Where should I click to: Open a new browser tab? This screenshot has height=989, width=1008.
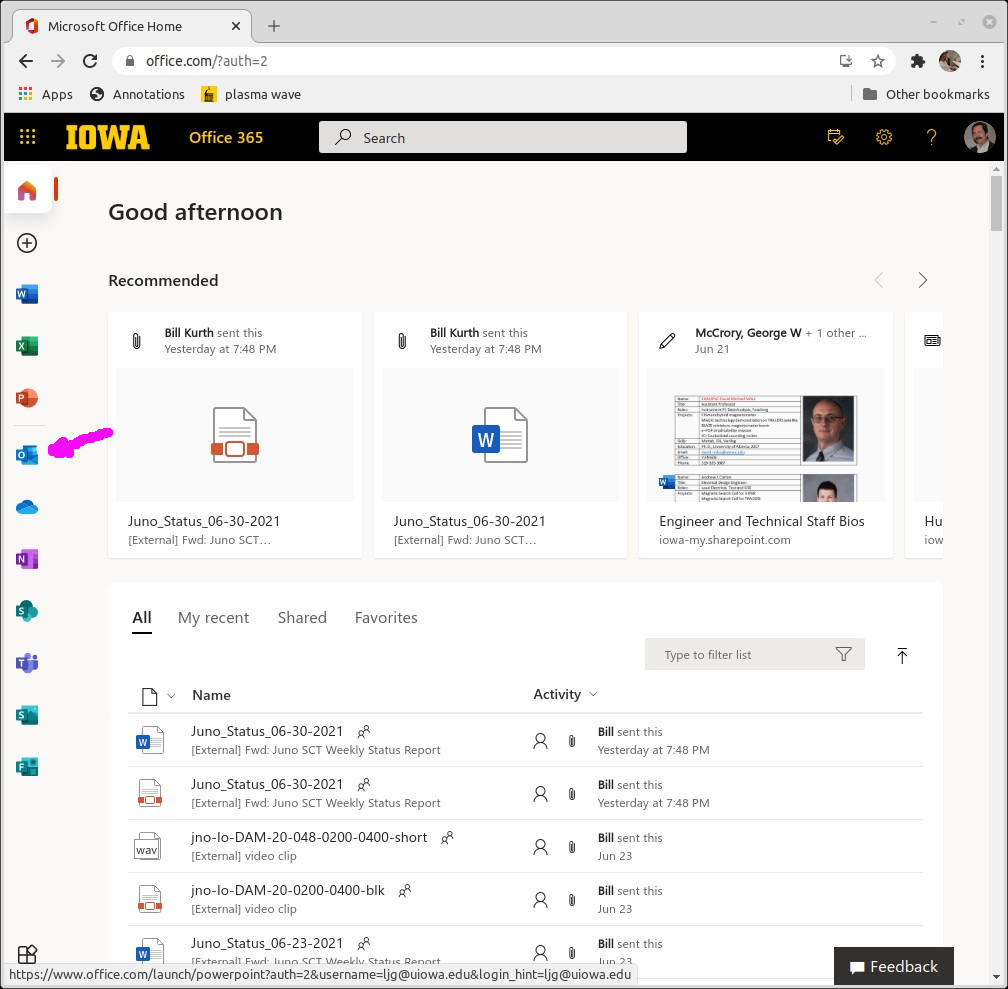274,26
